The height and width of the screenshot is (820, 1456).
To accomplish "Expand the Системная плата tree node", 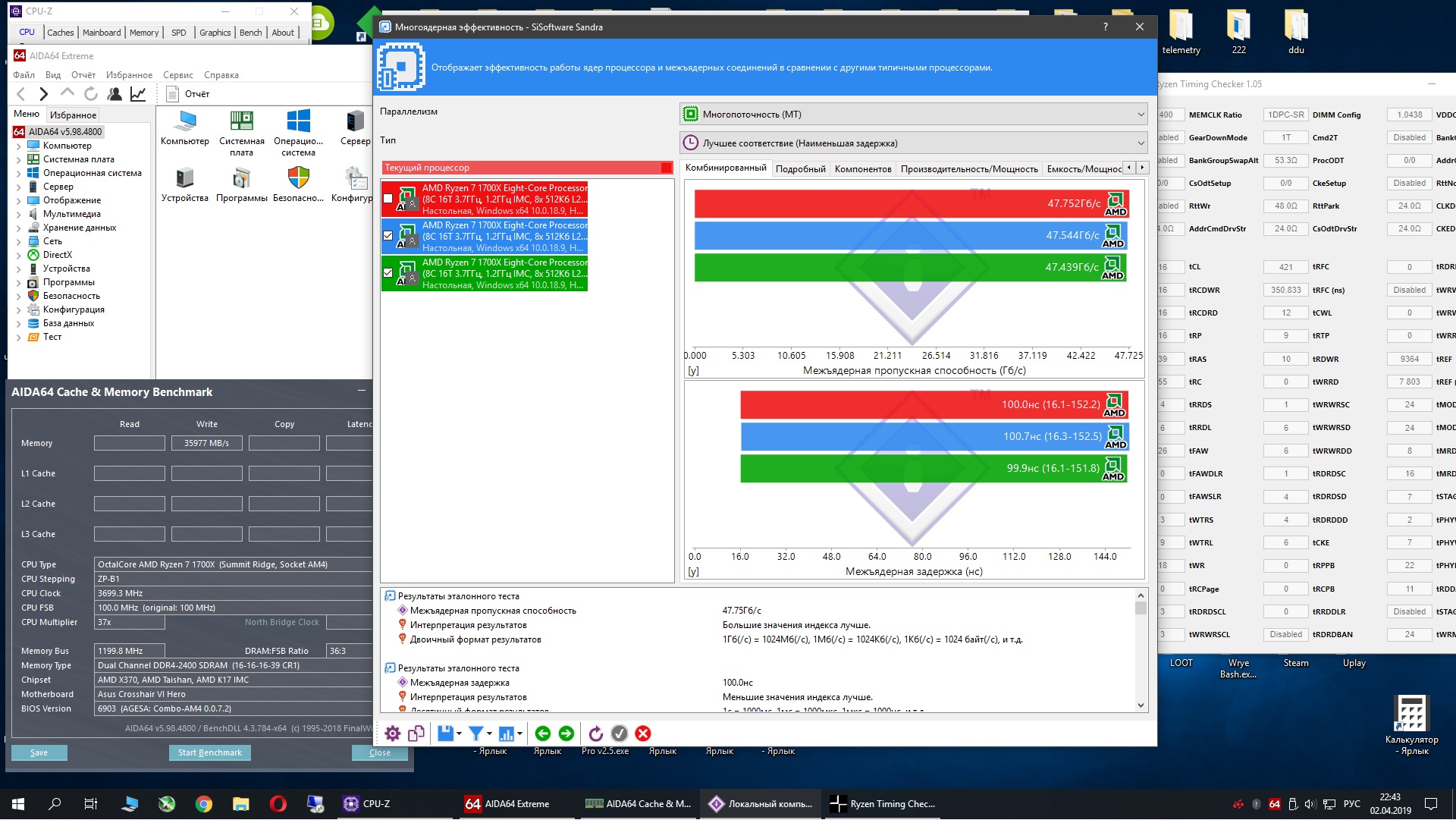I will (19, 160).
